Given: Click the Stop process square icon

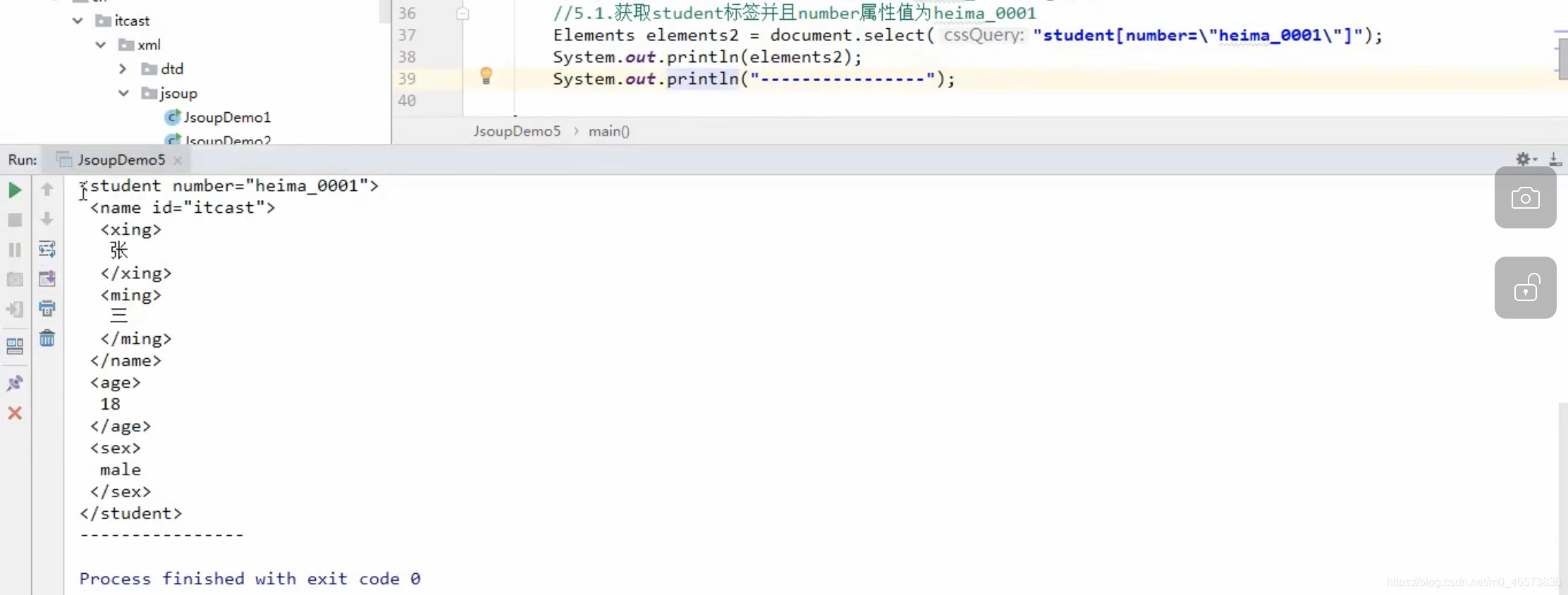Looking at the screenshot, I should pos(15,220).
